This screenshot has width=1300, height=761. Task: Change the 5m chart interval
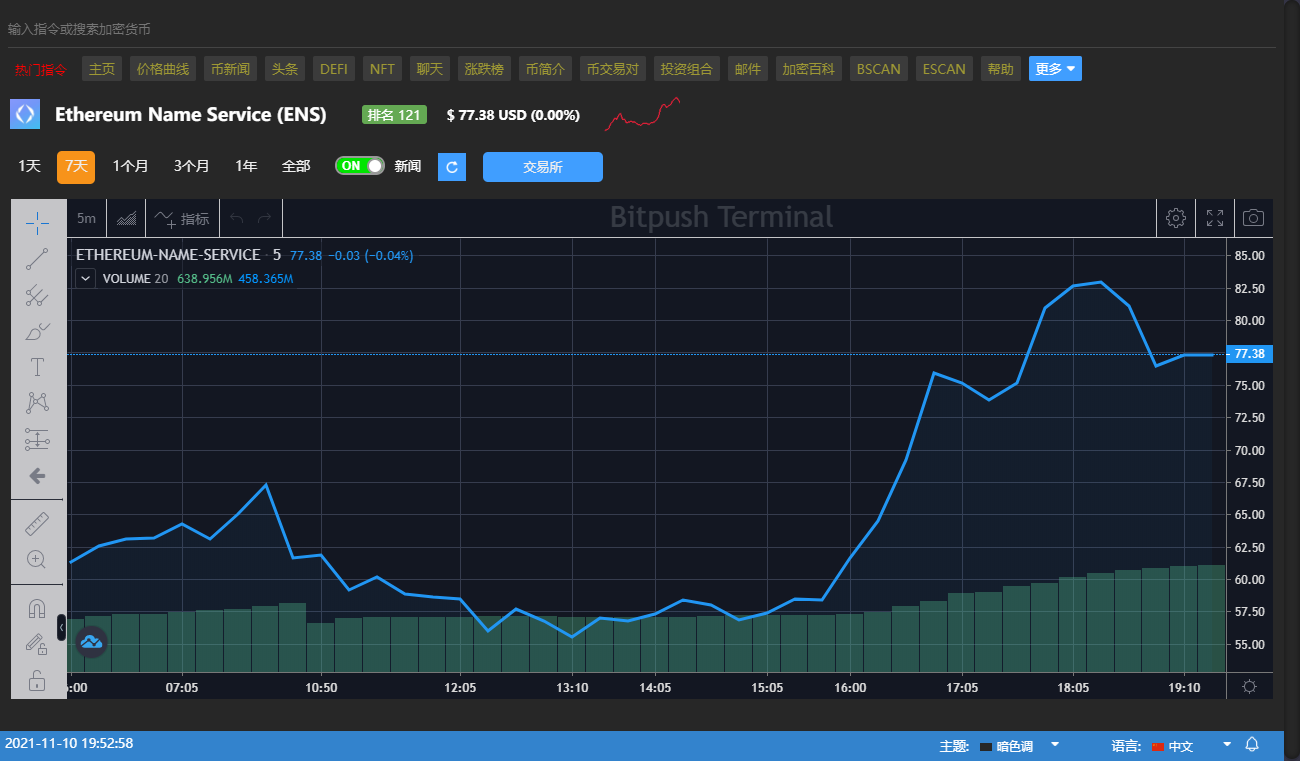point(87,218)
